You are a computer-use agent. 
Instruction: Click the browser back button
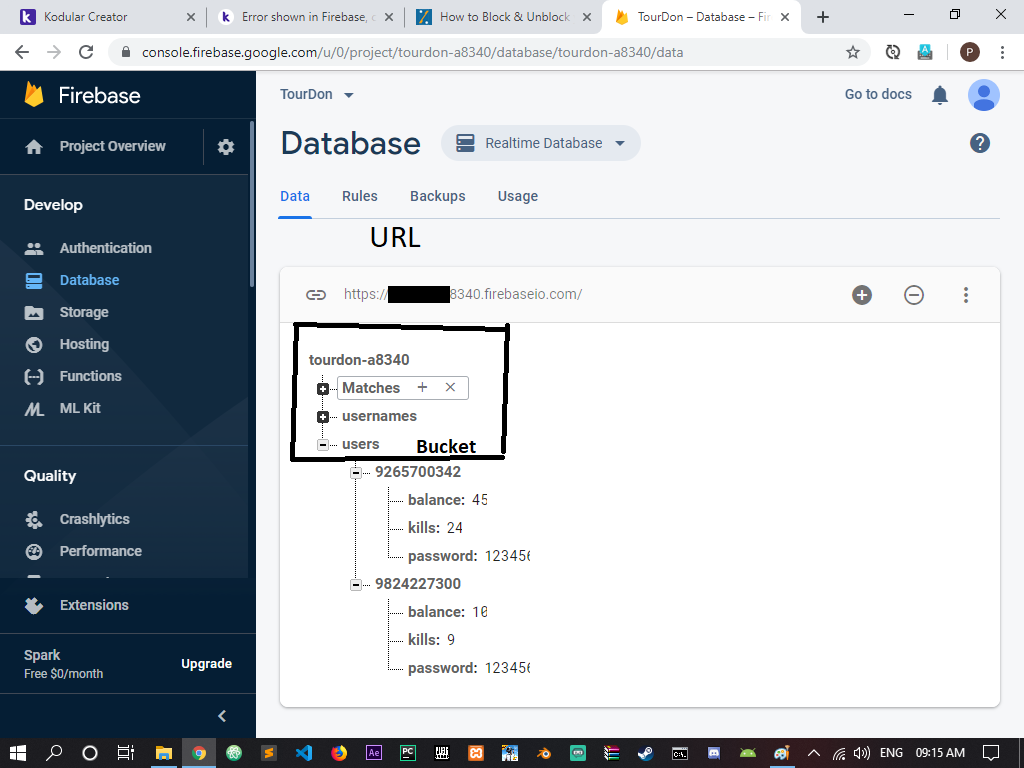coord(22,52)
